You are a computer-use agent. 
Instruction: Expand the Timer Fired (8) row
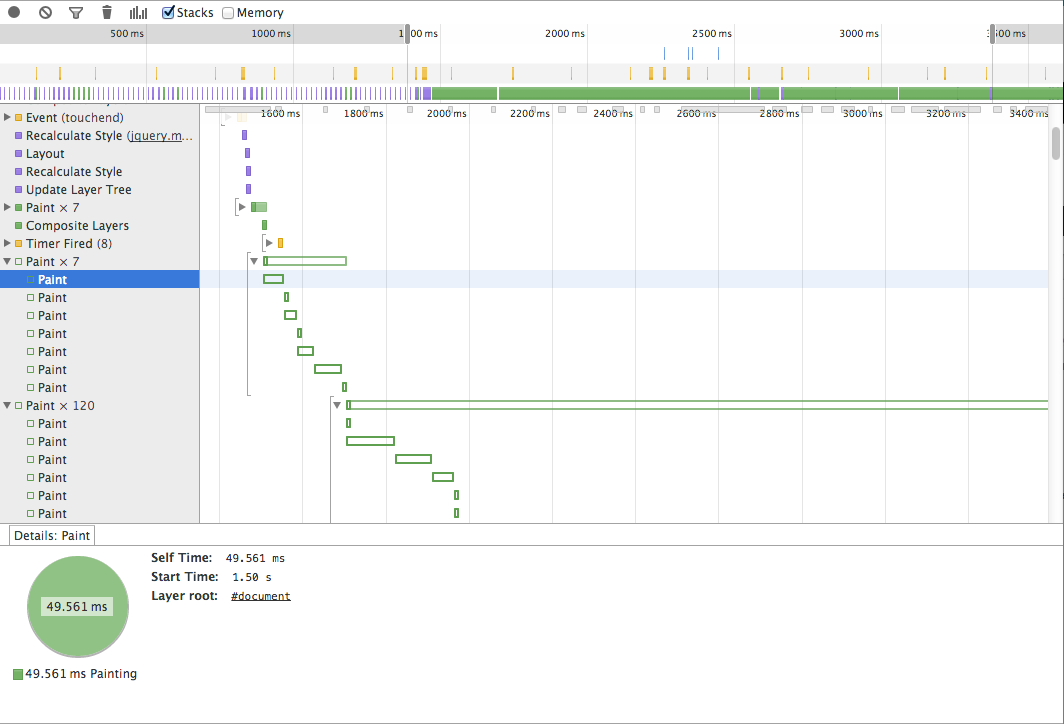8,244
